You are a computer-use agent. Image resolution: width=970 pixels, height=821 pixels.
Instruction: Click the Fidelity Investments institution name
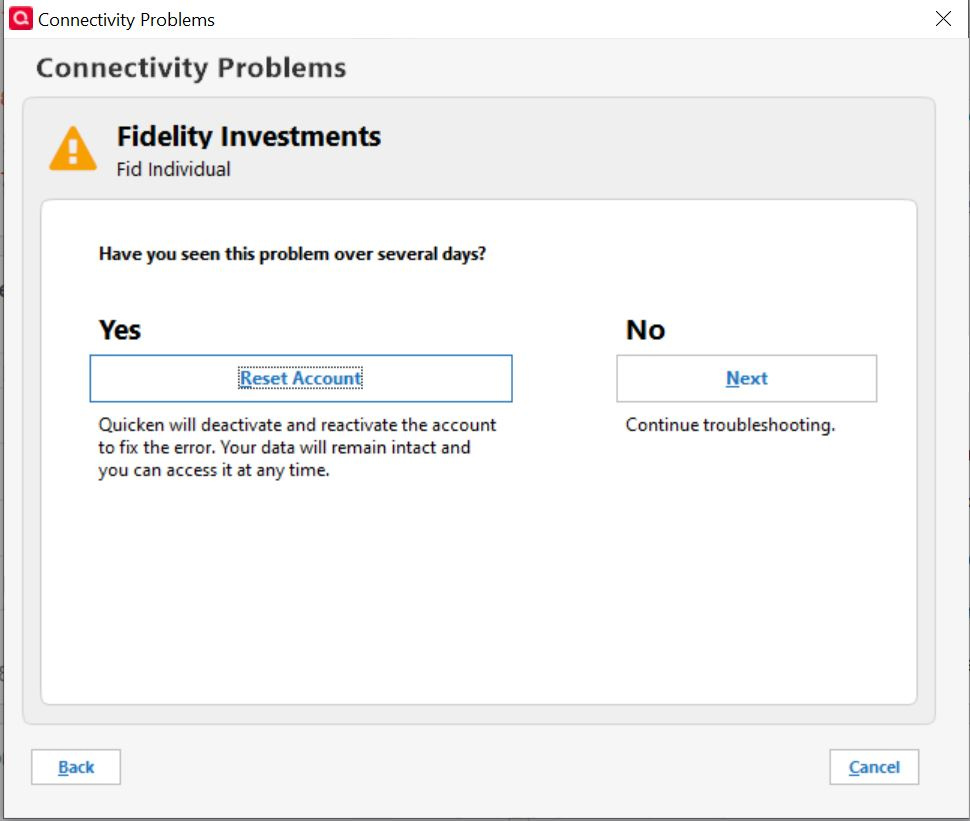(249, 136)
